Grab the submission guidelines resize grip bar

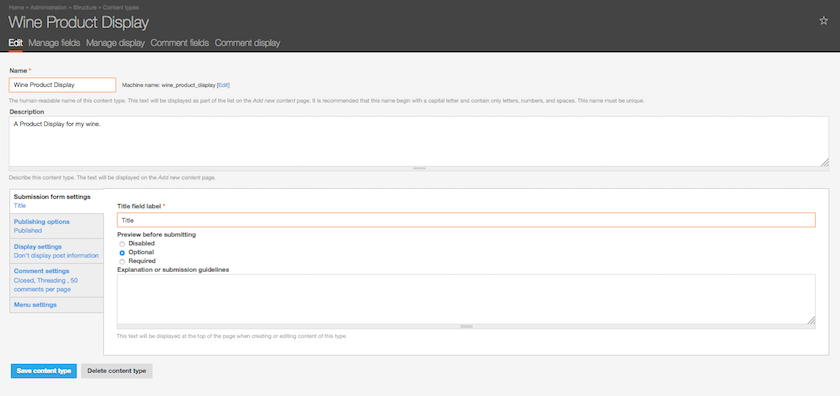[x=466, y=326]
